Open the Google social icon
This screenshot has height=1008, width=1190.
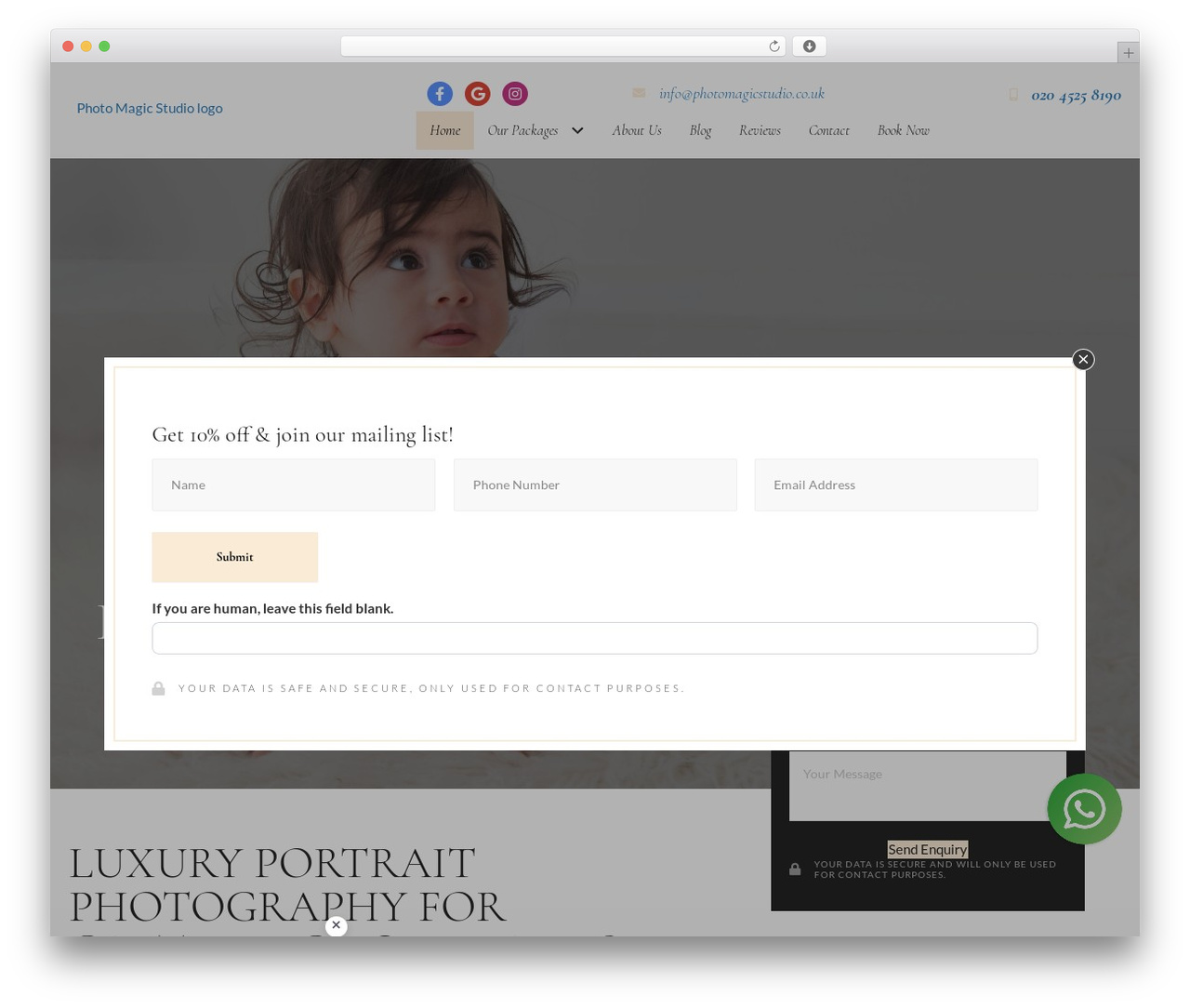pos(478,94)
